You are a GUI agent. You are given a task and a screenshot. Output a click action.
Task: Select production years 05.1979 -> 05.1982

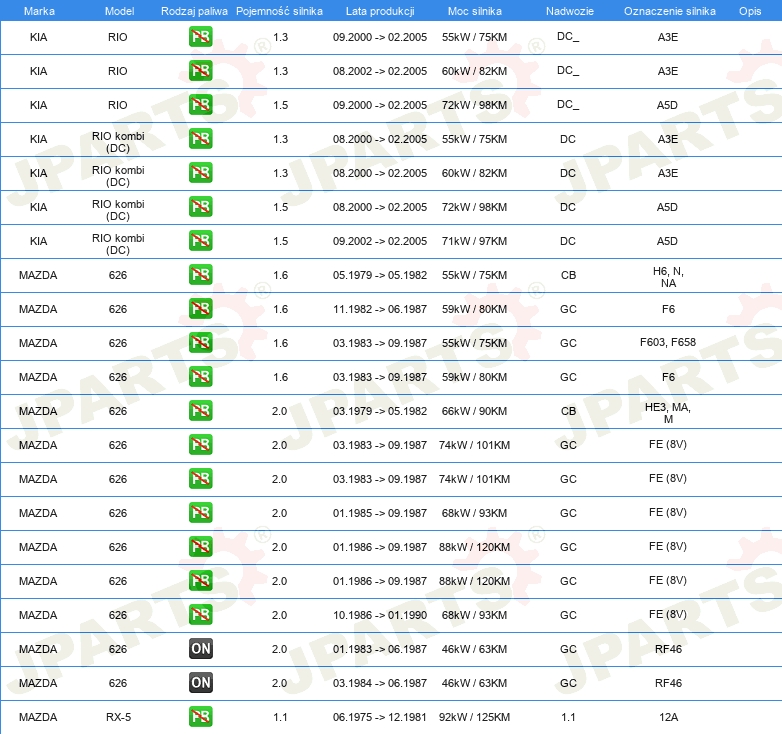(380, 275)
